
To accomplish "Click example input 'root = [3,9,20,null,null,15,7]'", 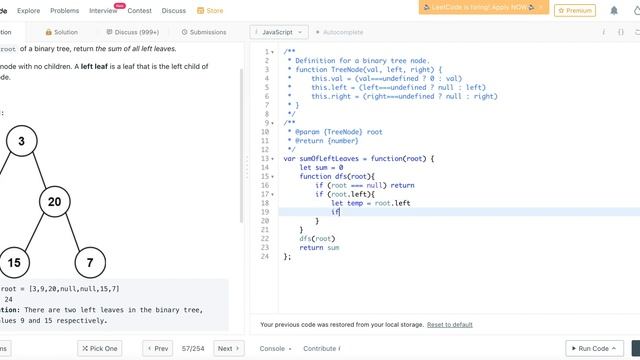I will [x=60, y=289].
